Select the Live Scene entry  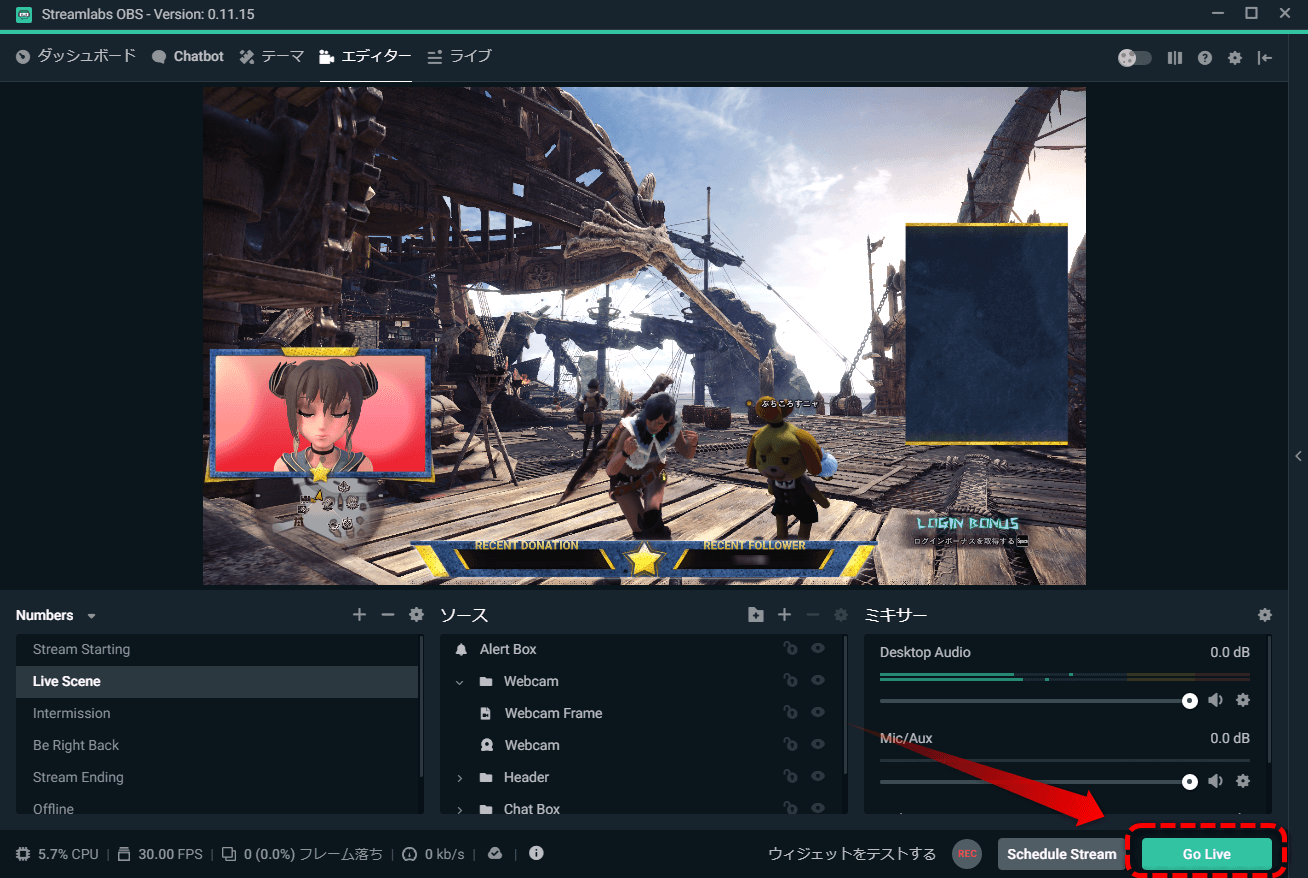tap(217, 681)
